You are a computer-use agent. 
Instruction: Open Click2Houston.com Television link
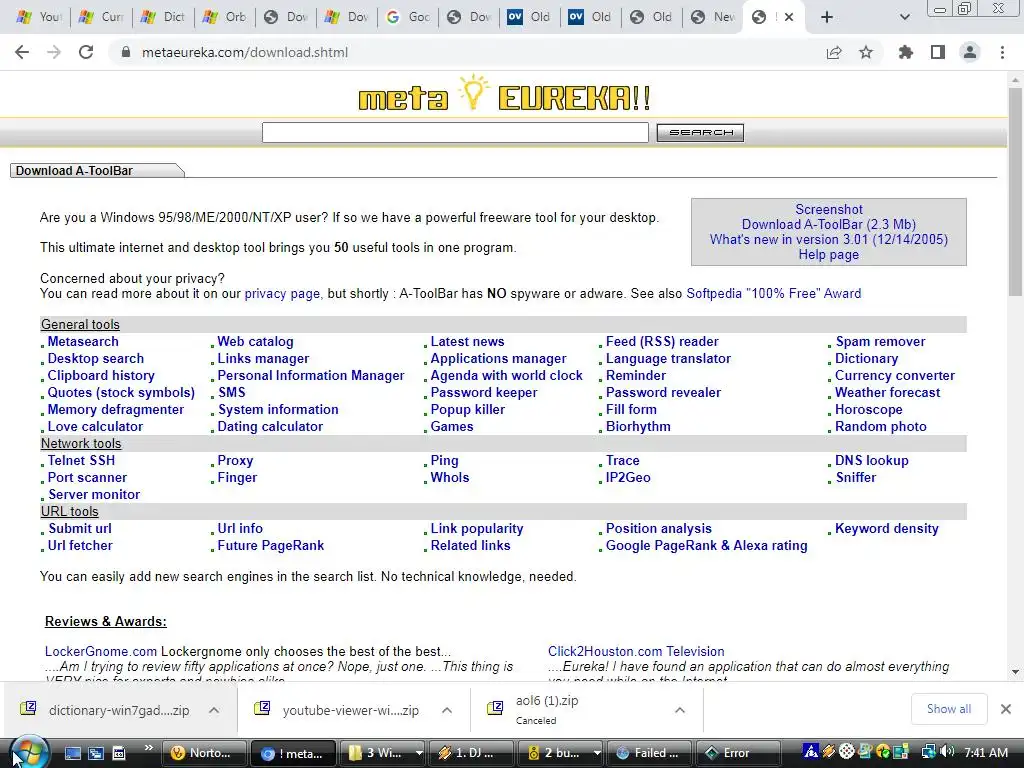(x=636, y=652)
